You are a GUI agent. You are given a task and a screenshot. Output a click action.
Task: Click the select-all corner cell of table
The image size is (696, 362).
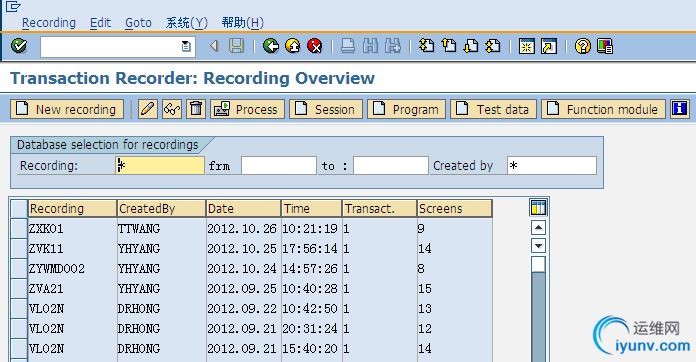(x=19, y=208)
